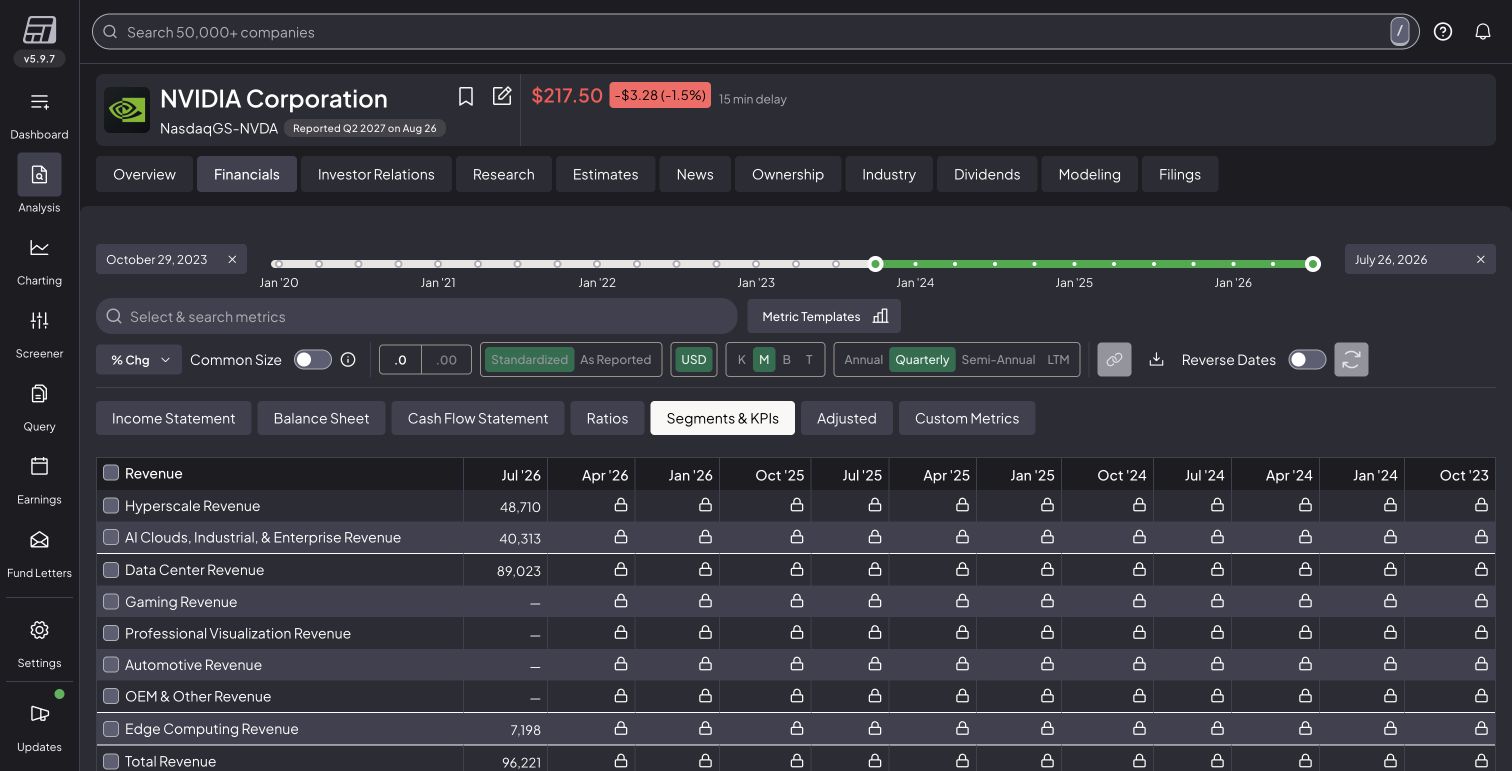
Task: Check the Edge Computing Revenue checkbox
Action: pyautogui.click(x=111, y=729)
